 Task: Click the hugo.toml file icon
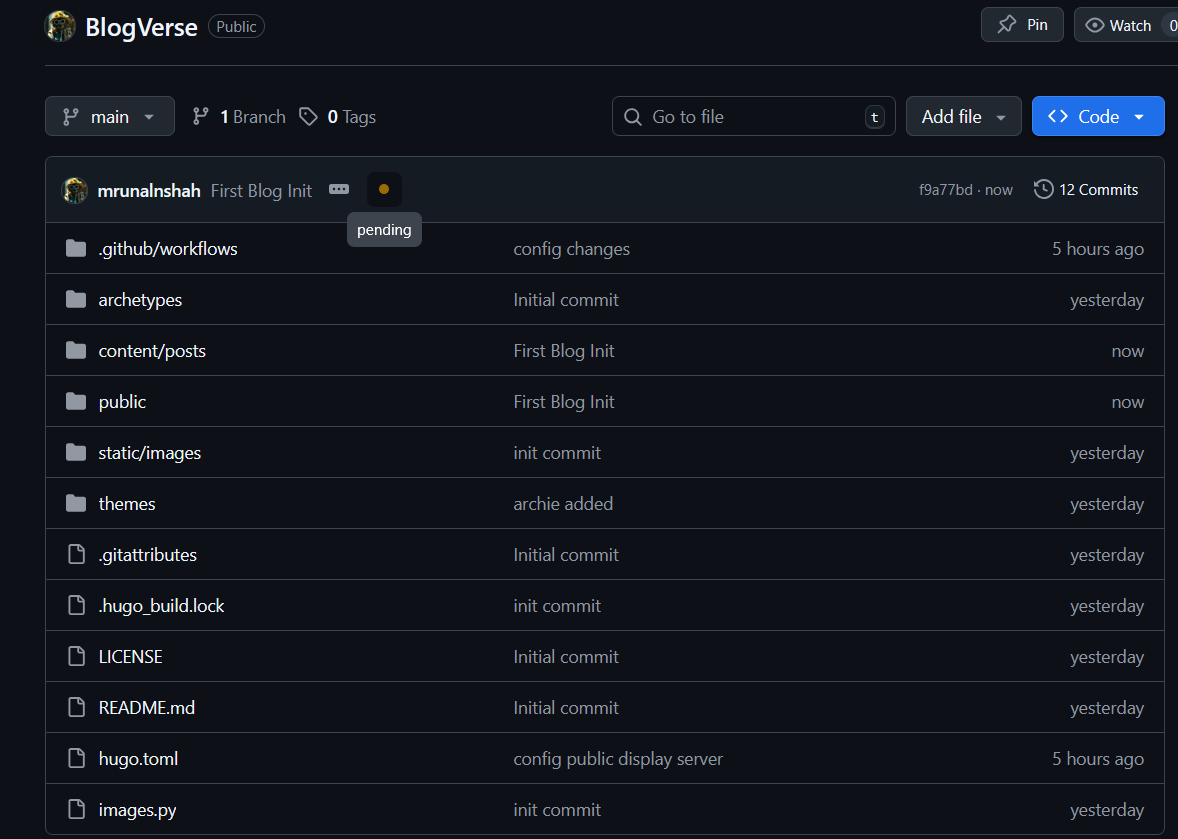pos(76,758)
